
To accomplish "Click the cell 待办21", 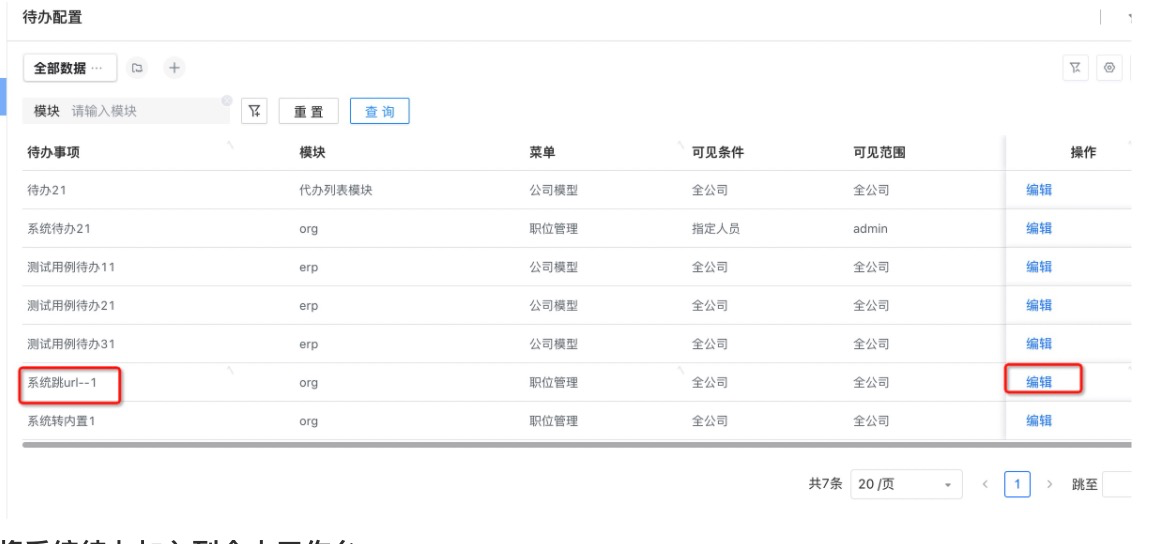I will click(x=47, y=190).
